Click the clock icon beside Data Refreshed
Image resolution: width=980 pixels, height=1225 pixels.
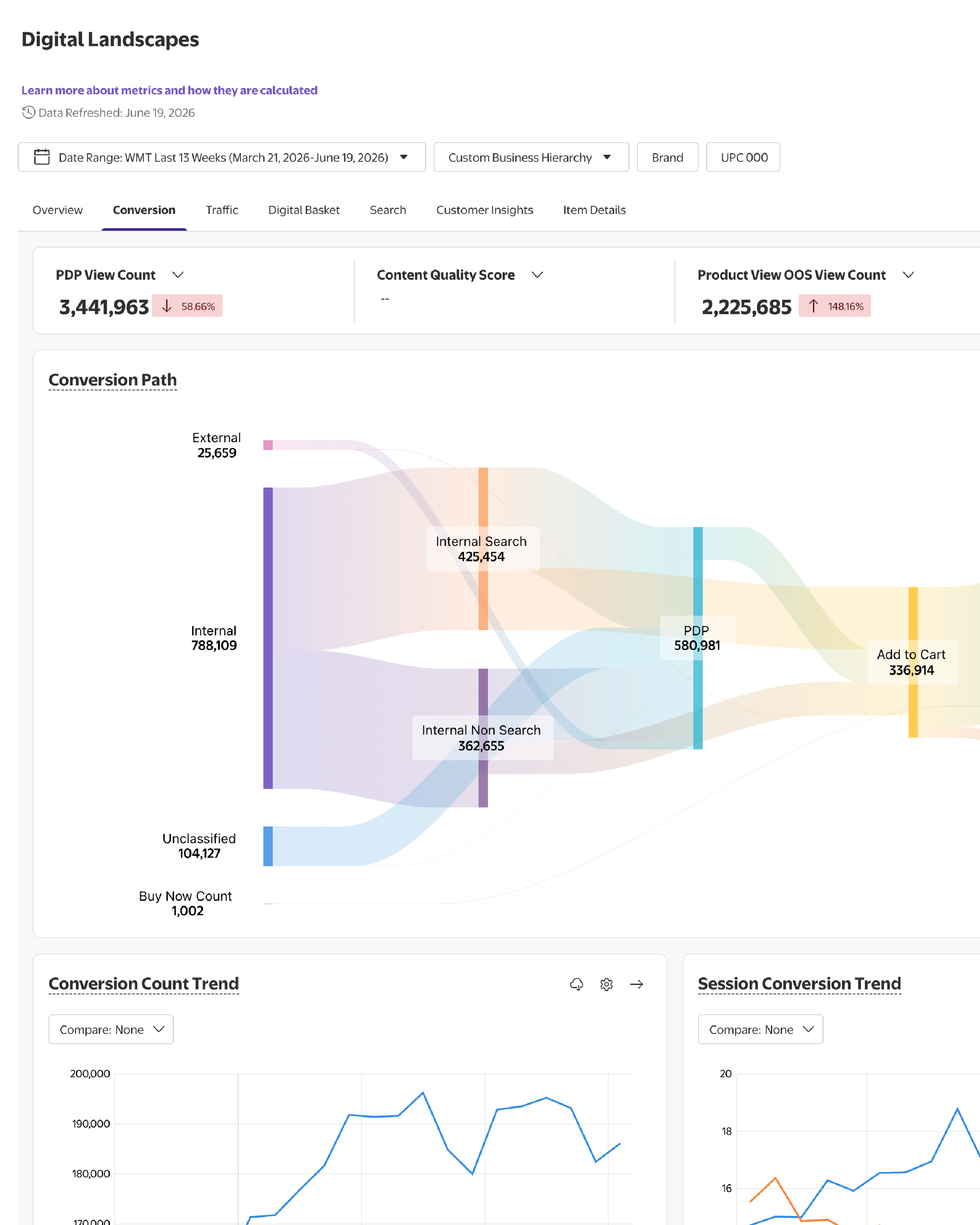point(29,113)
